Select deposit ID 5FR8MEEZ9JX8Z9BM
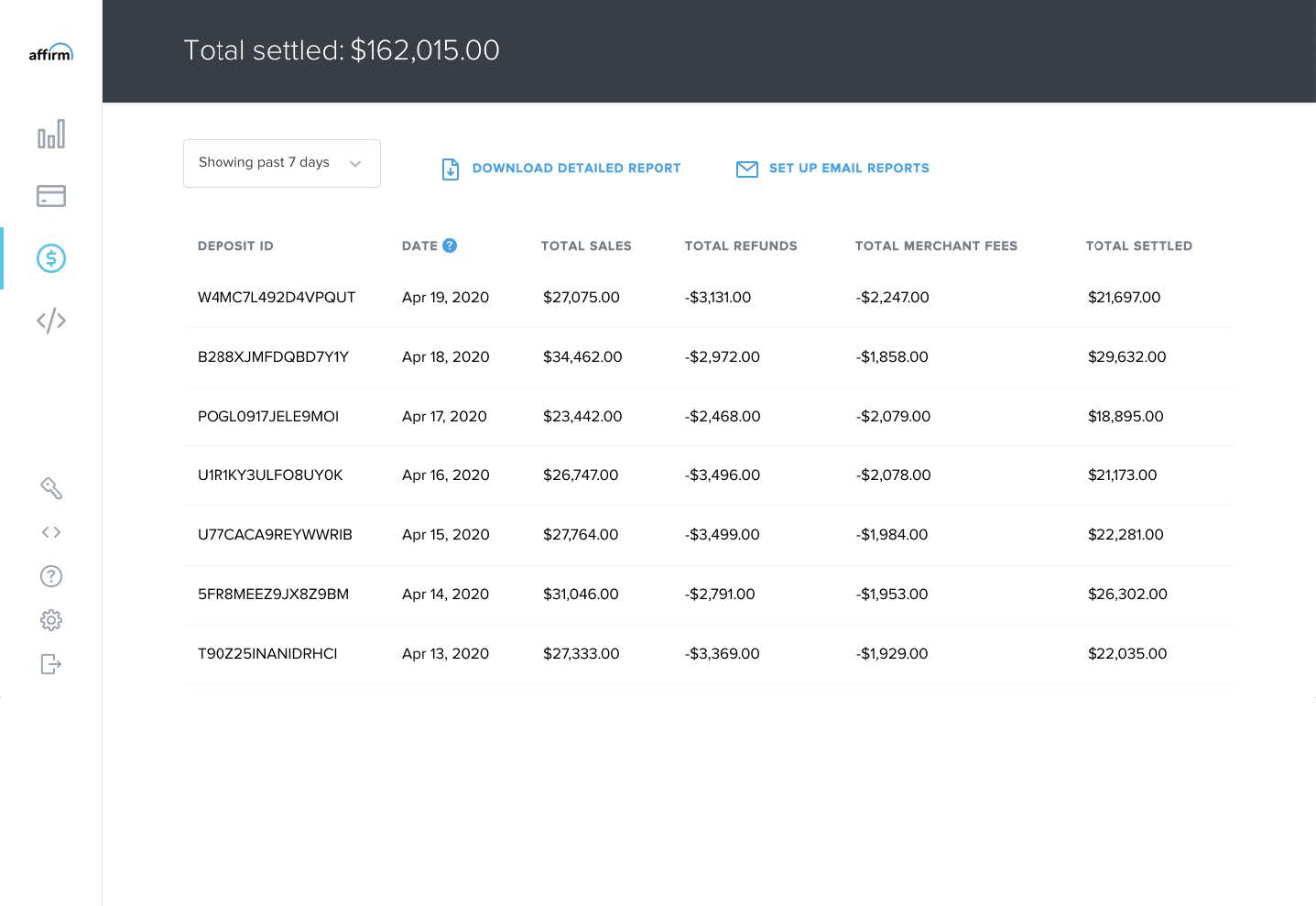 pos(273,595)
